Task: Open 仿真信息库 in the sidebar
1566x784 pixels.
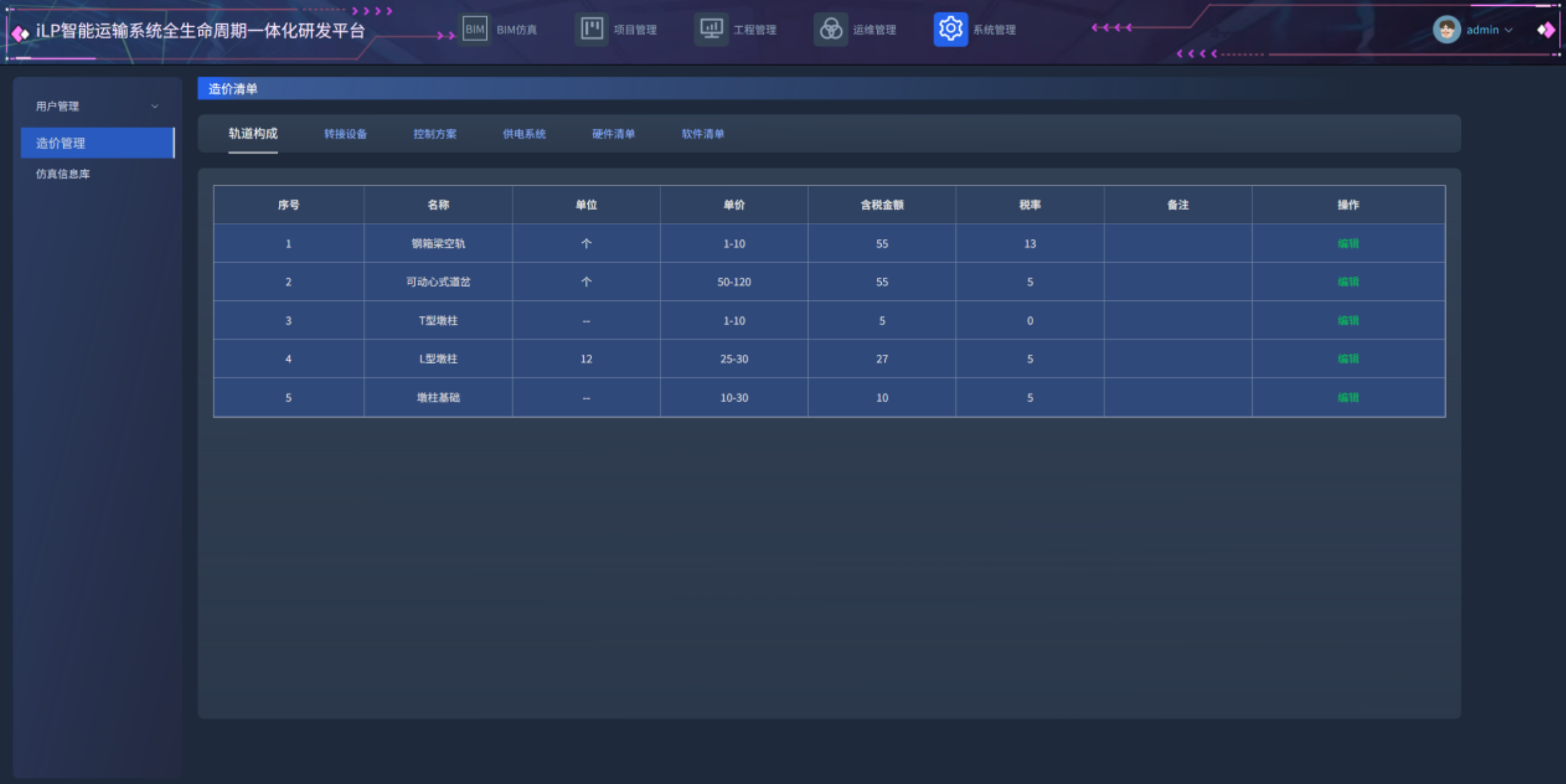Action: pos(63,174)
